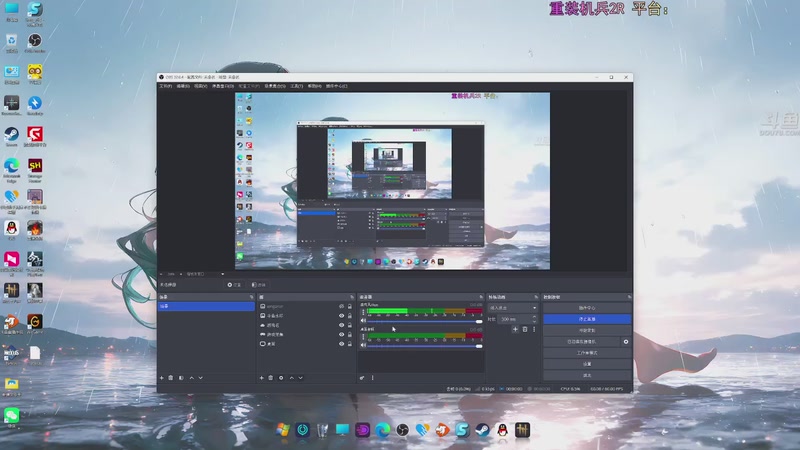Toggle lock on the 桌面 display capture source
This screenshot has height=450, width=800.
(350, 344)
